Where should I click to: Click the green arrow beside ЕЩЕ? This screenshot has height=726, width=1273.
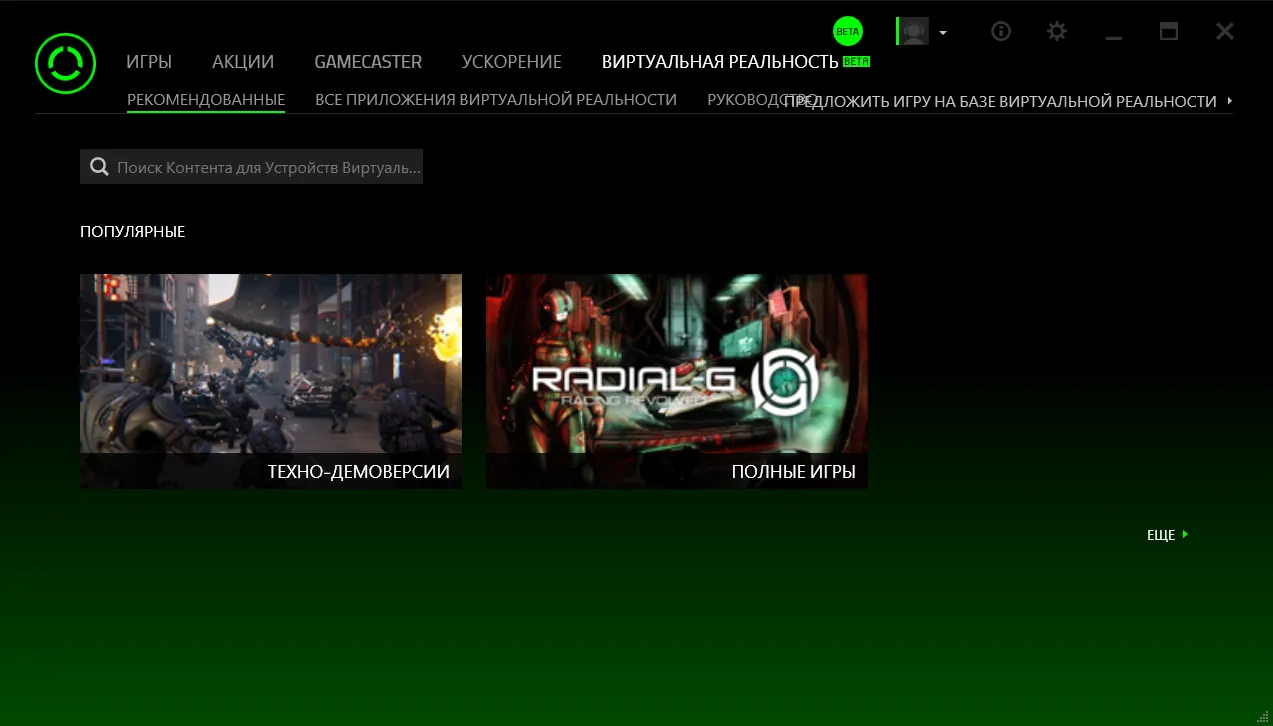1185,535
